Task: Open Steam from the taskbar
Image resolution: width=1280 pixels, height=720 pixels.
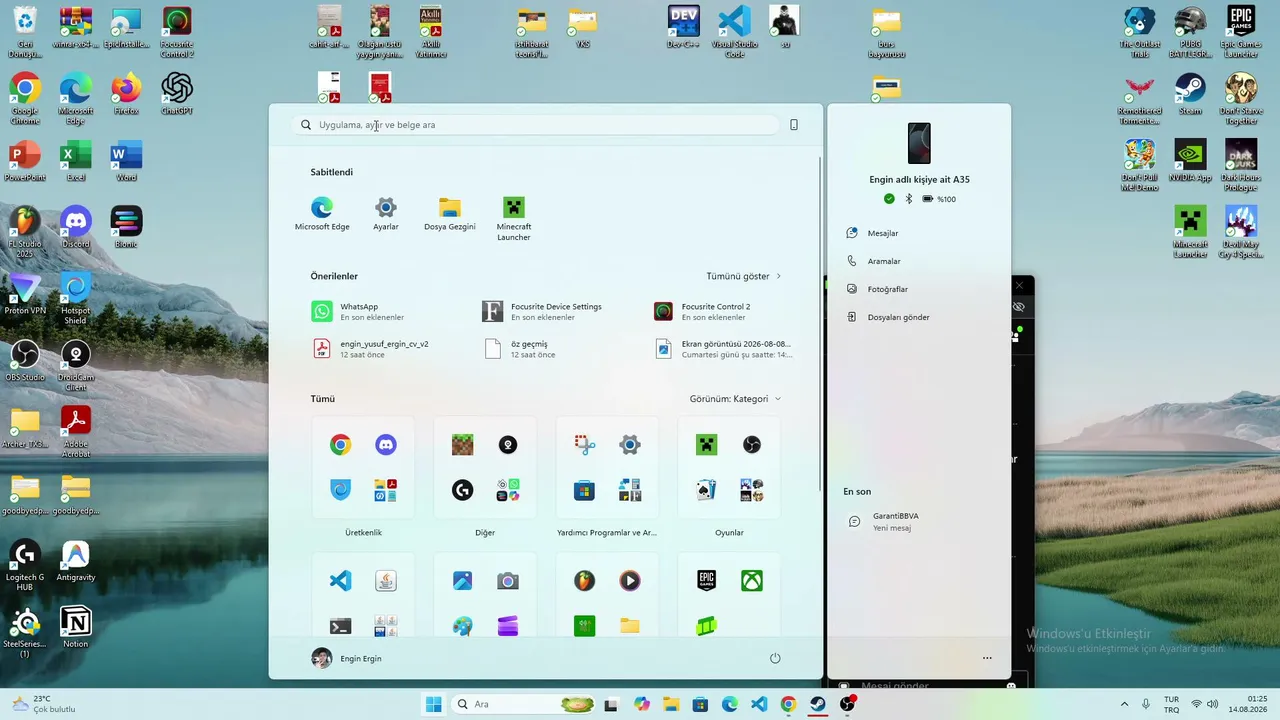Action: (x=818, y=704)
